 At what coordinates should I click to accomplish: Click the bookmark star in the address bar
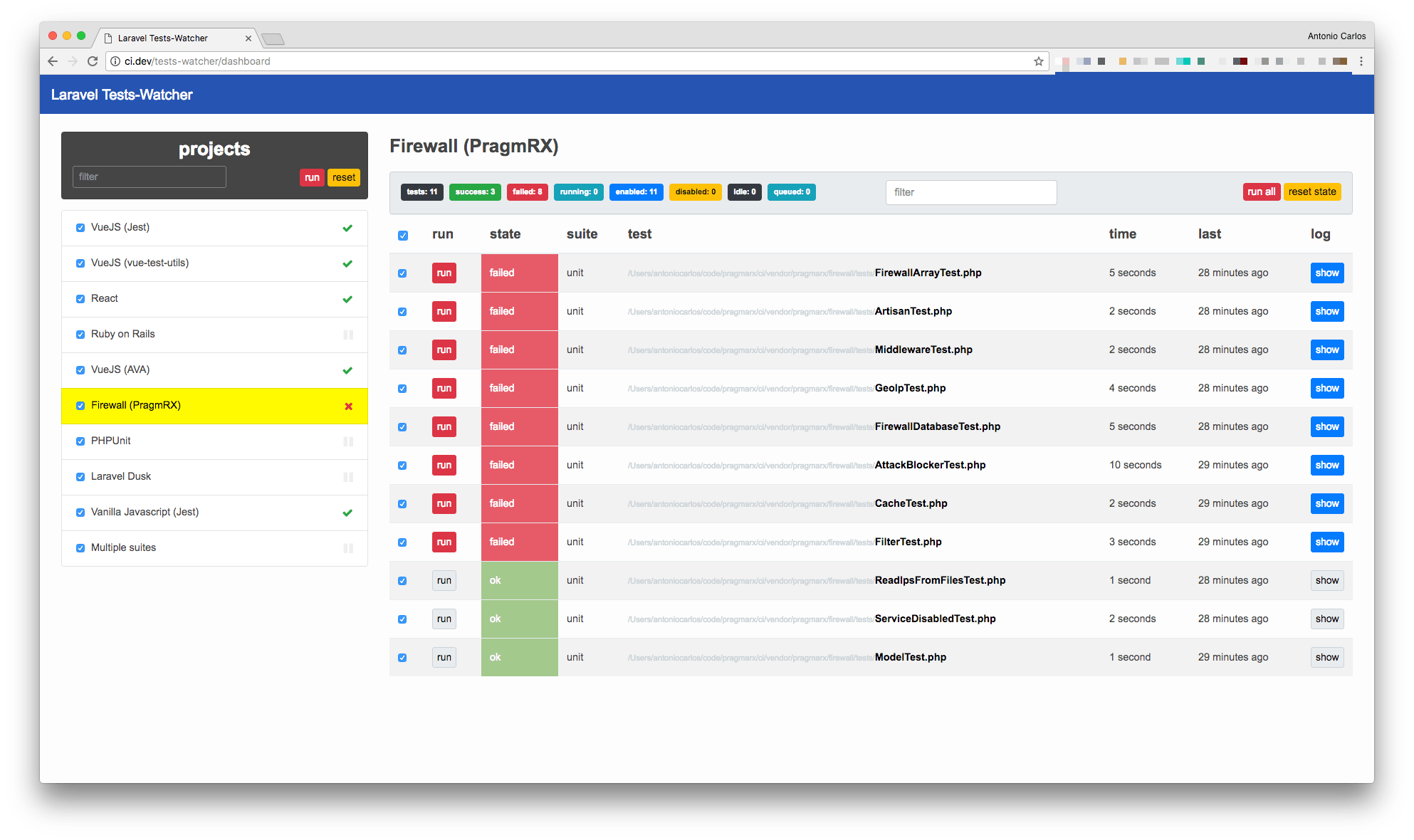tap(1038, 61)
